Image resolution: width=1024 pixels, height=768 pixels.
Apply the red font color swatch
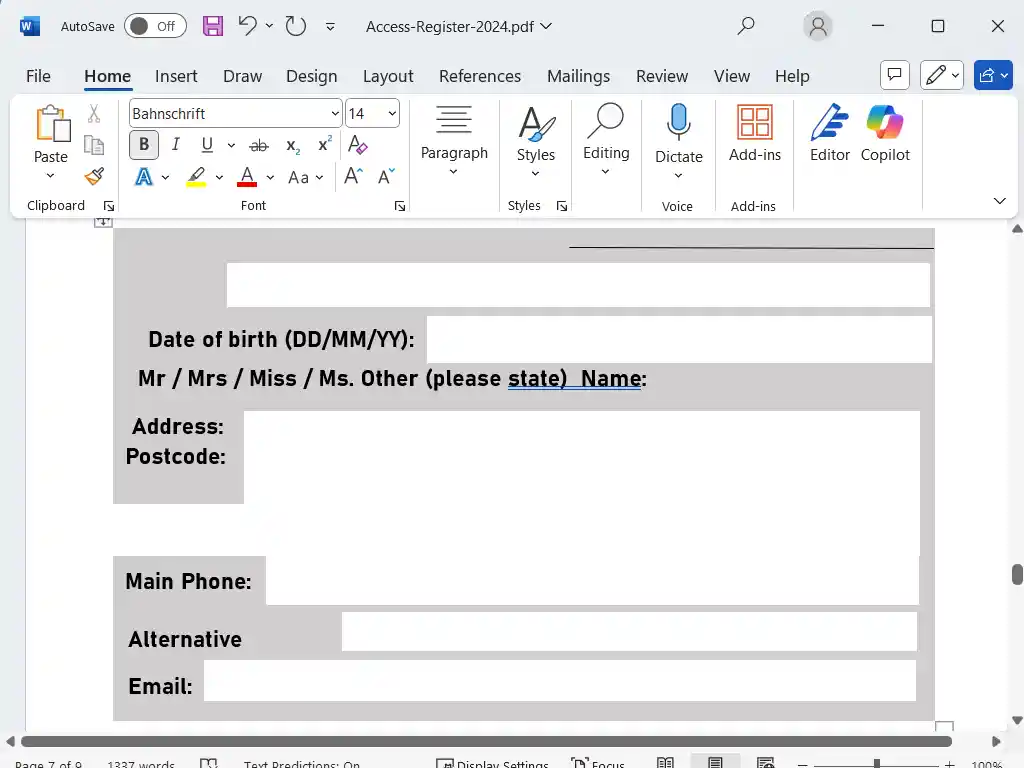pyautogui.click(x=247, y=177)
